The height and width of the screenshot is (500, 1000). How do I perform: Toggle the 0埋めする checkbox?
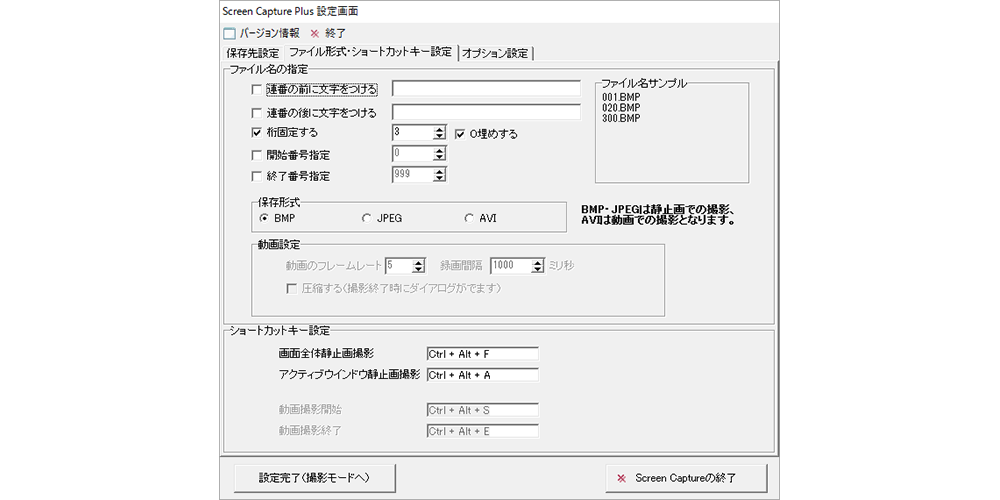(459, 134)
